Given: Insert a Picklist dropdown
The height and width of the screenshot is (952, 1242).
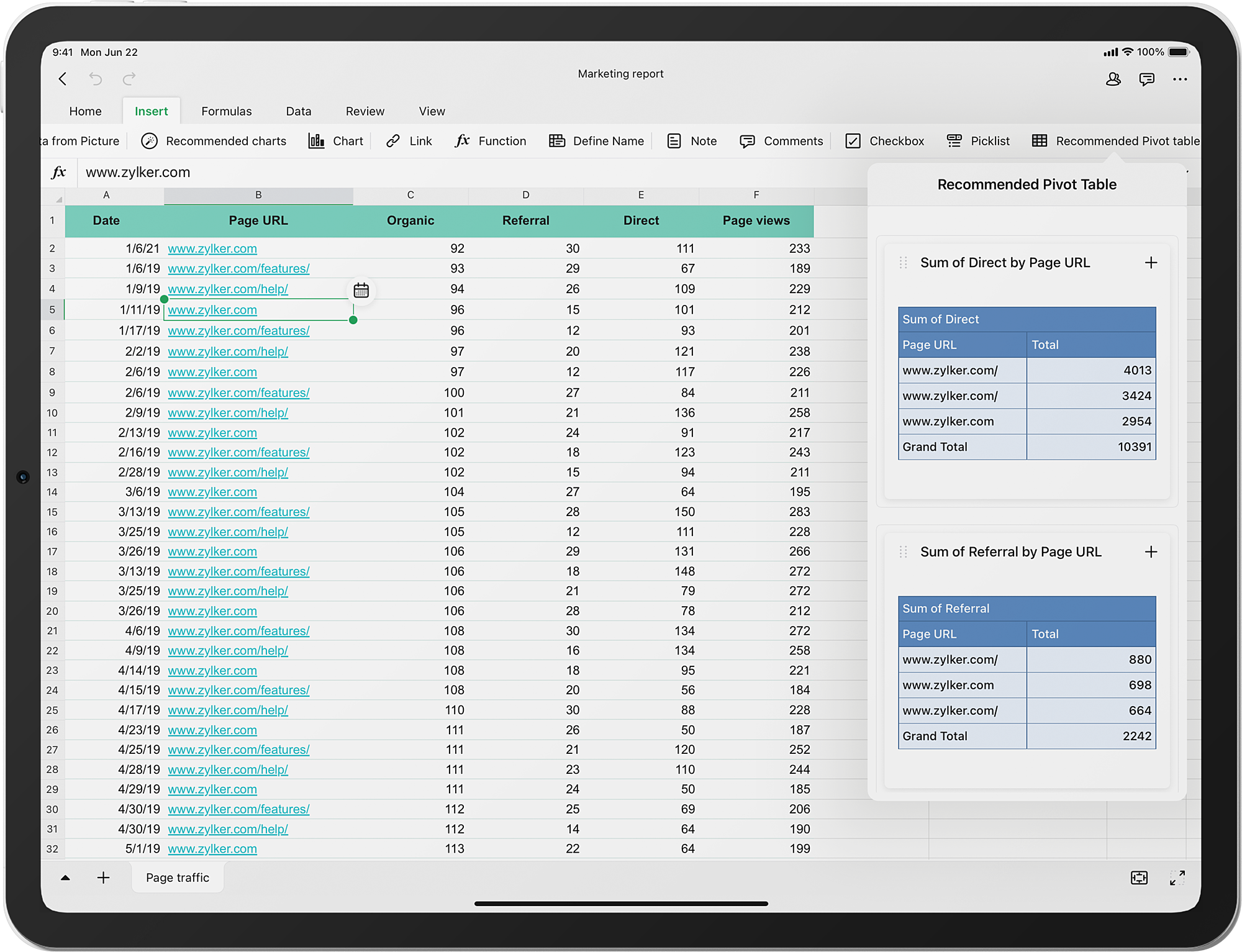Looking at the screenshot, I should point(979,141).
